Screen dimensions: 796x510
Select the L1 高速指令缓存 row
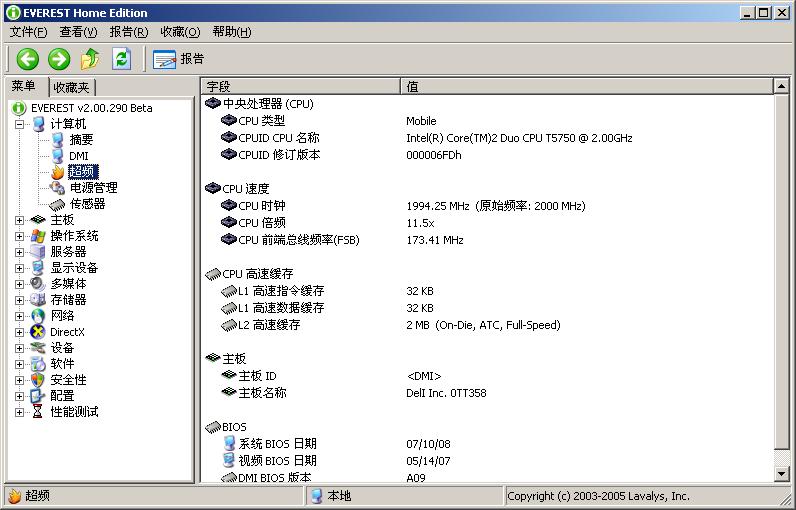tap(487, 291)
